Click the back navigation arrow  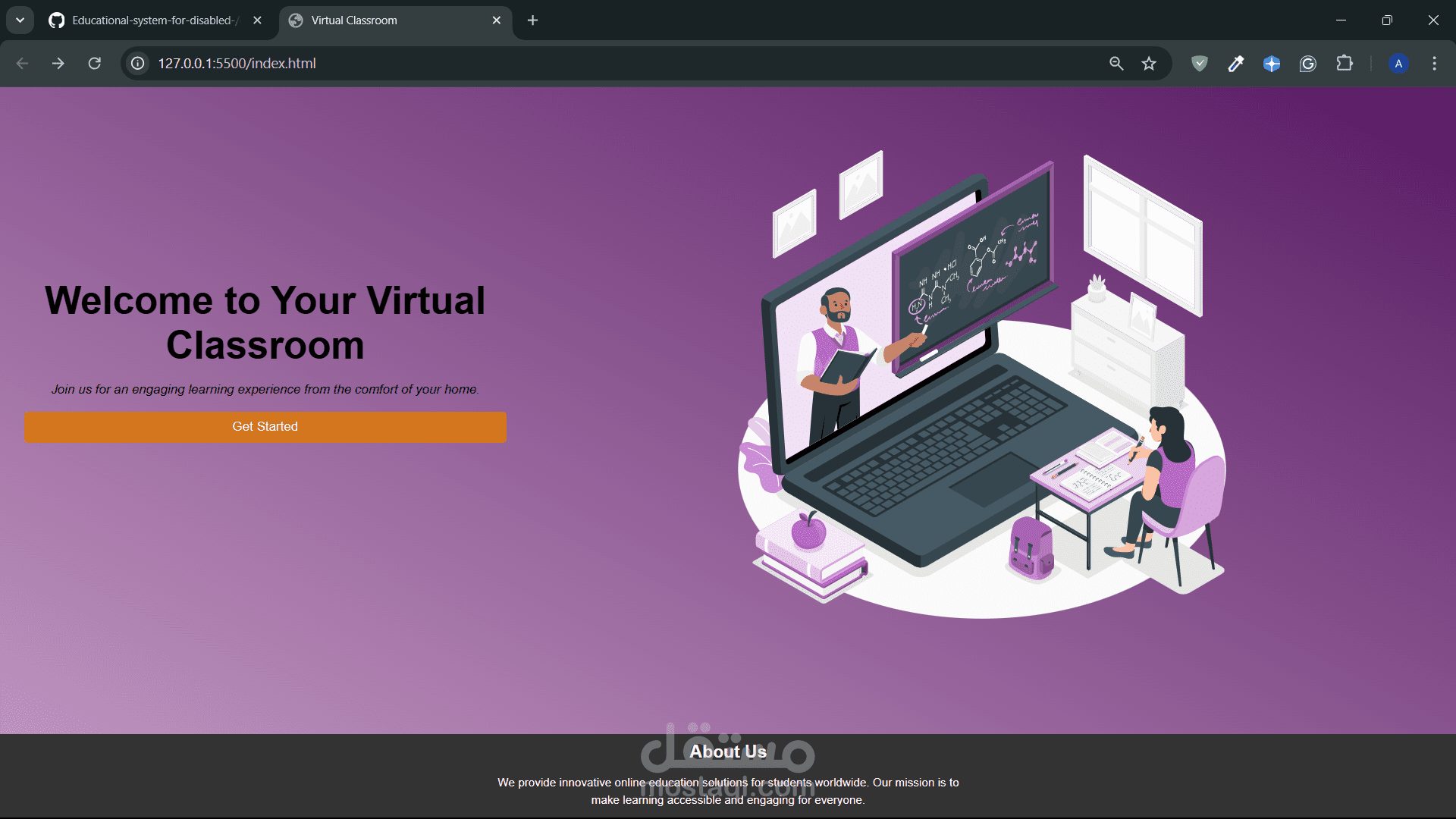click(x=22, y=64)
